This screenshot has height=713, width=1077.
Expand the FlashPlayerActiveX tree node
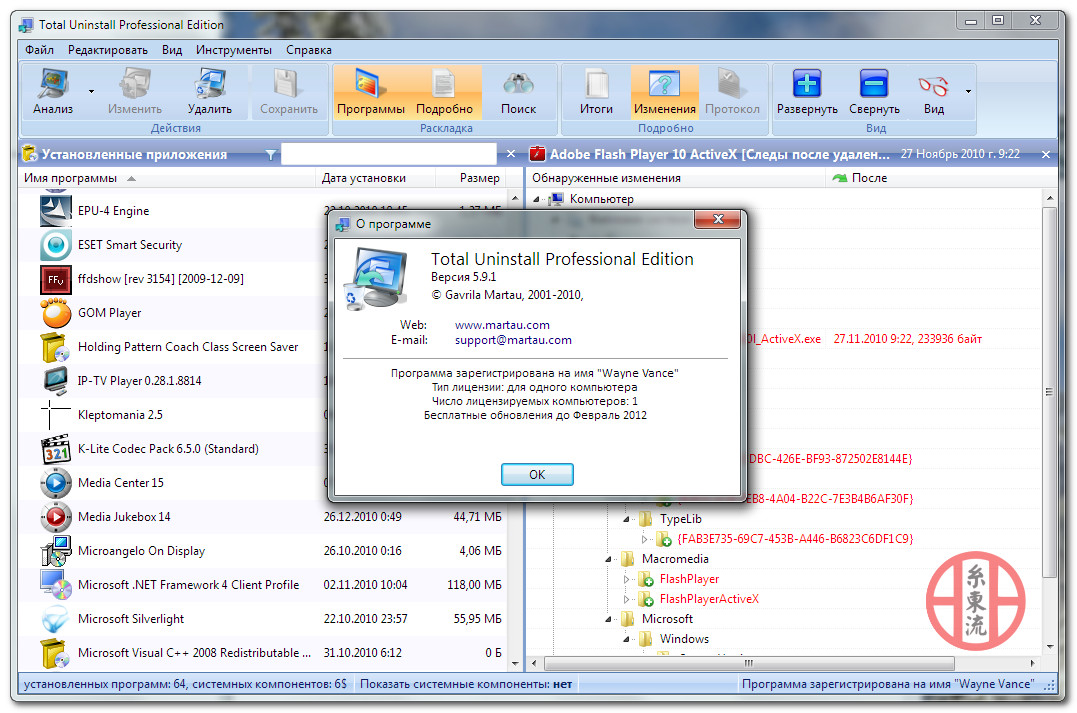626,599
